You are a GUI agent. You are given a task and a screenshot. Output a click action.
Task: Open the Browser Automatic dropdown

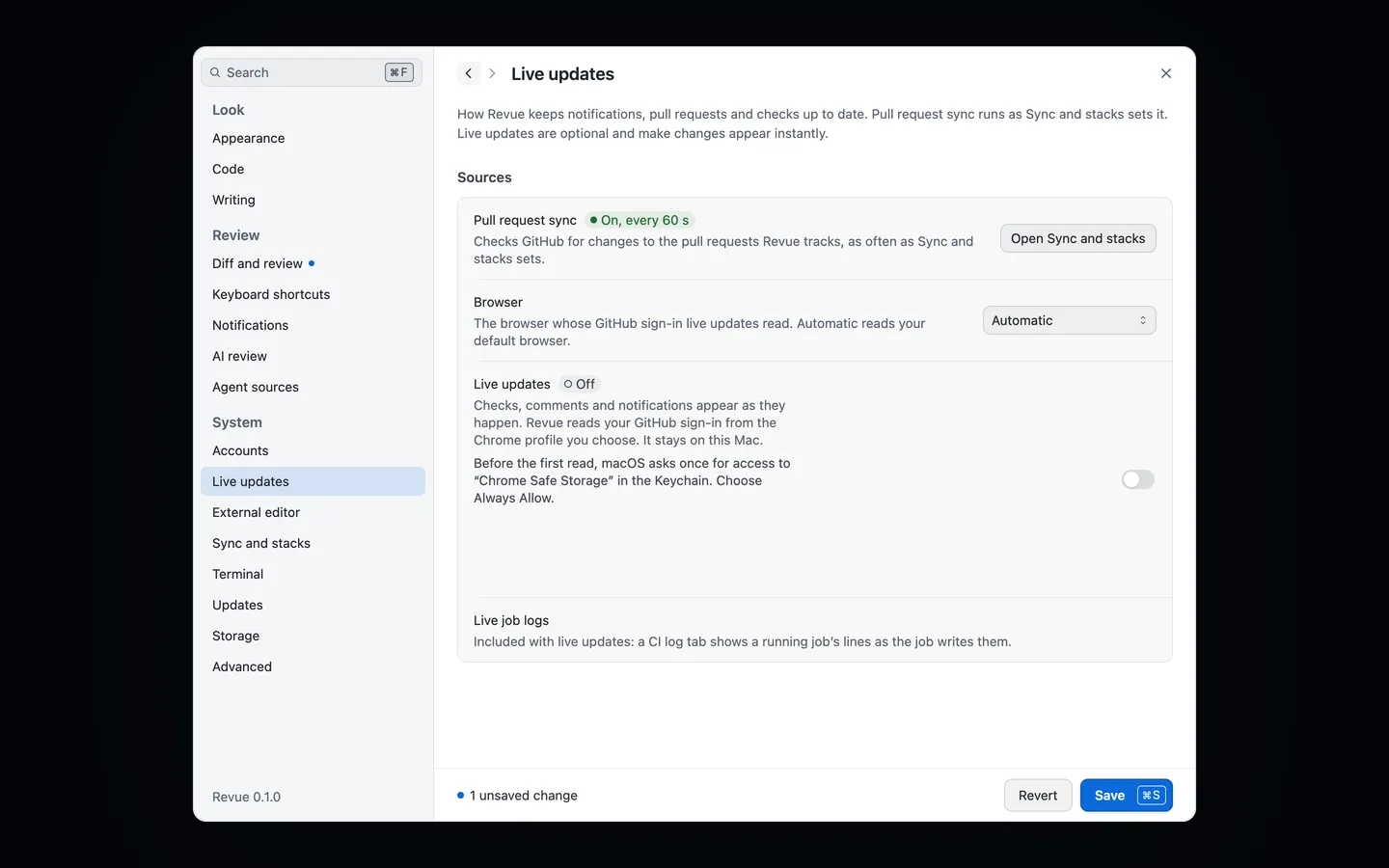click(x=1069, y=320)
